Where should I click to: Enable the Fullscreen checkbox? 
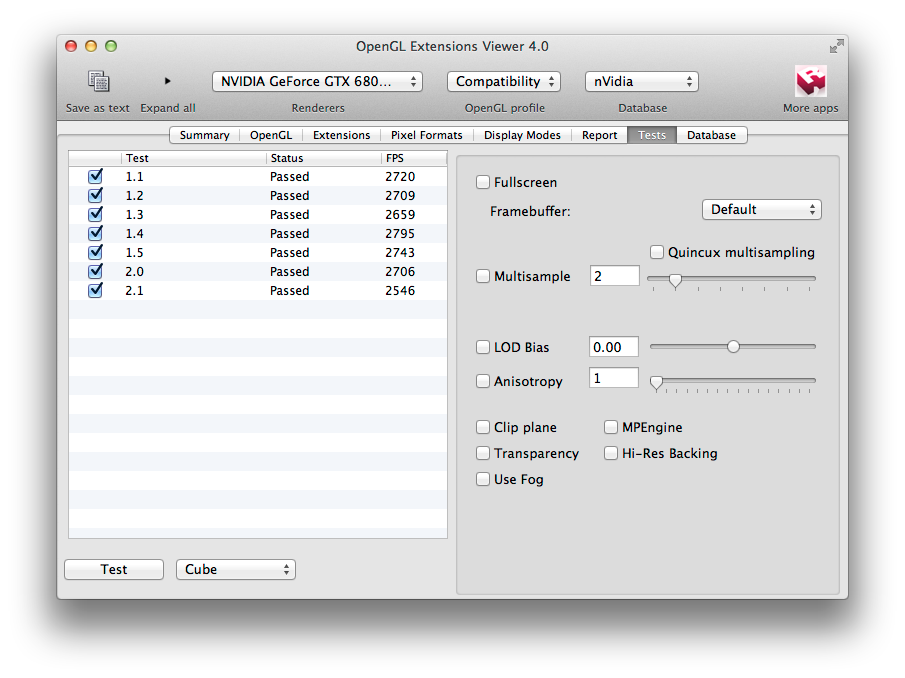(x=483, y=182)
